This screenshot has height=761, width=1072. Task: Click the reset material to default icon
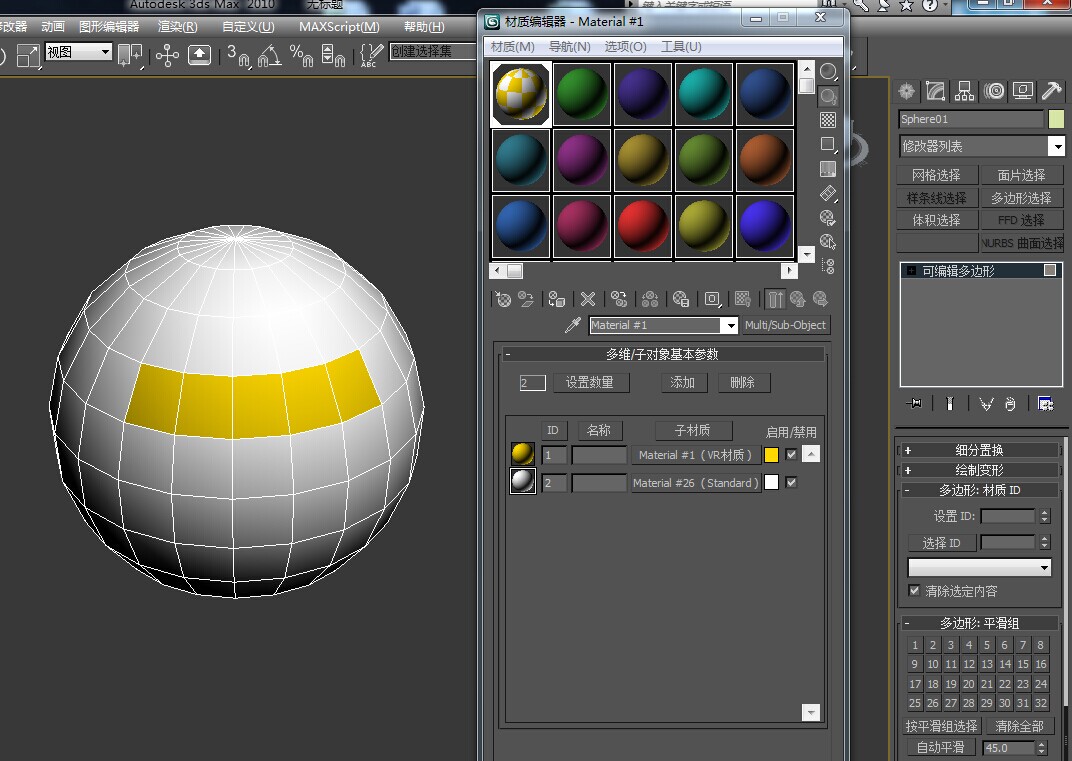[587, 299]
